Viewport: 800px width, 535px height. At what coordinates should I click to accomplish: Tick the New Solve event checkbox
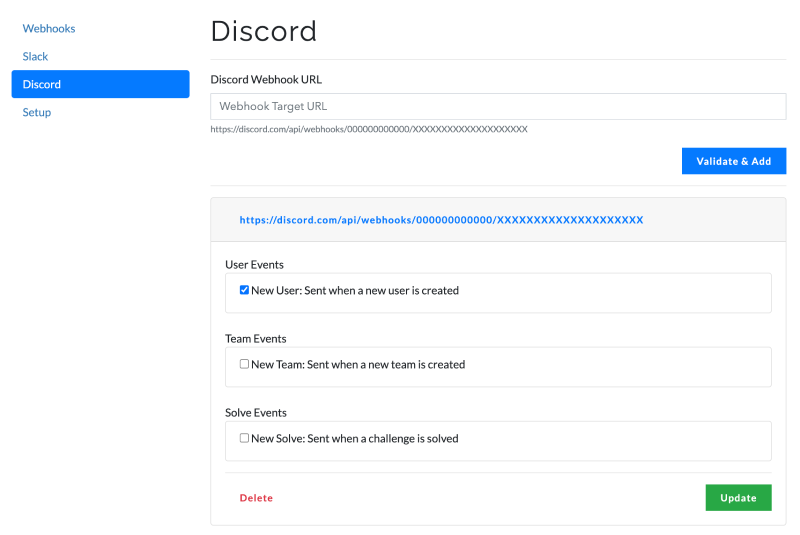(244, 438)
